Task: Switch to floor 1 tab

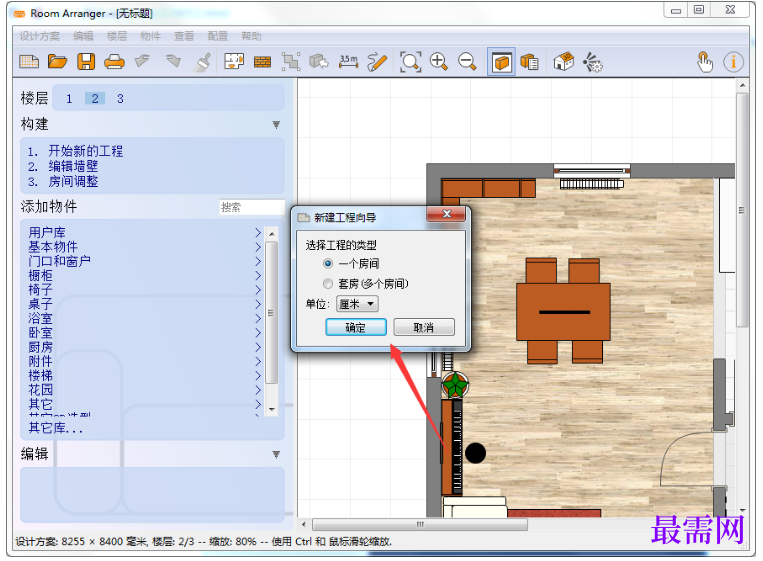Action: point(69,99)
